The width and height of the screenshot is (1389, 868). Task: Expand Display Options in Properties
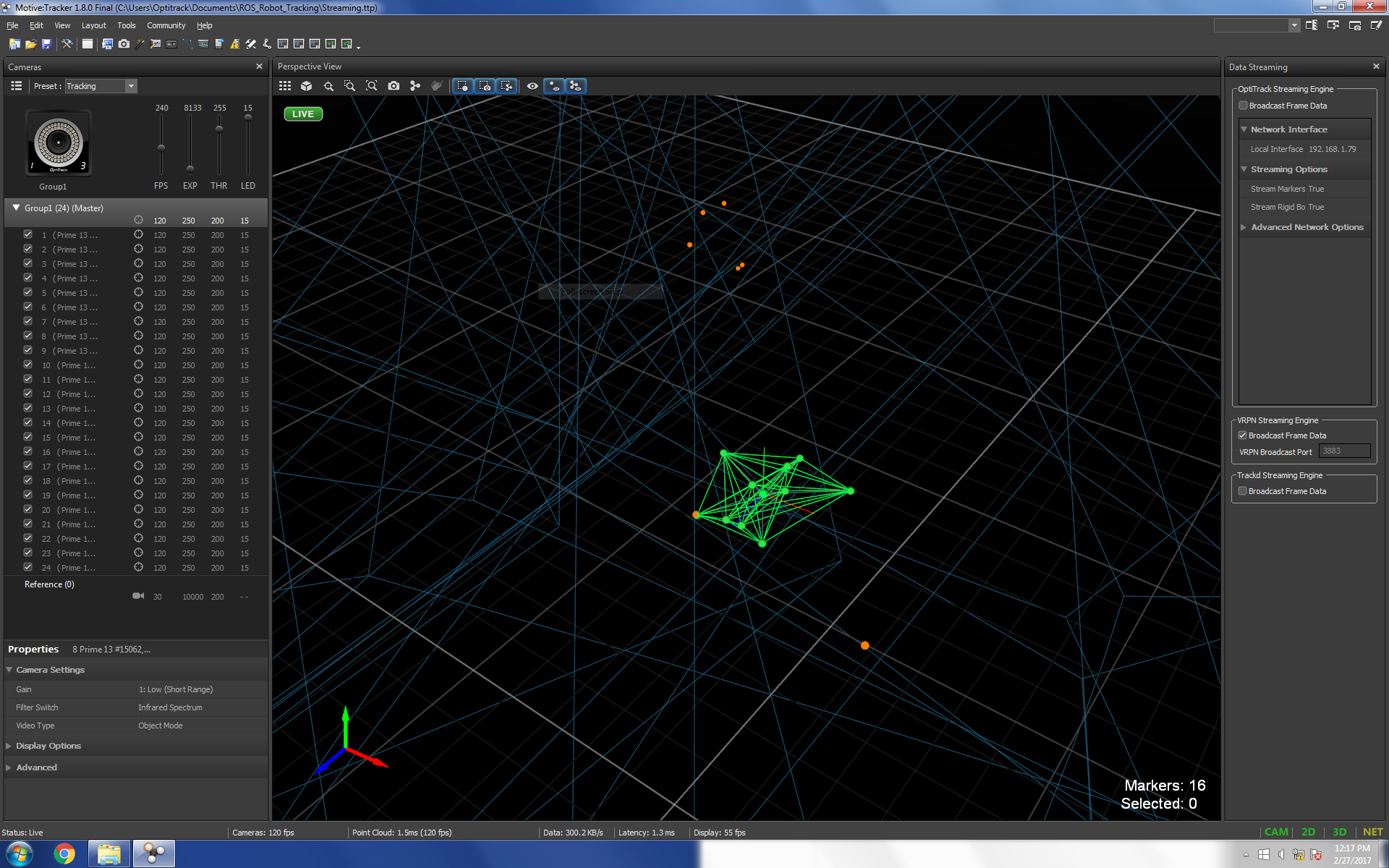click(9, 746)
